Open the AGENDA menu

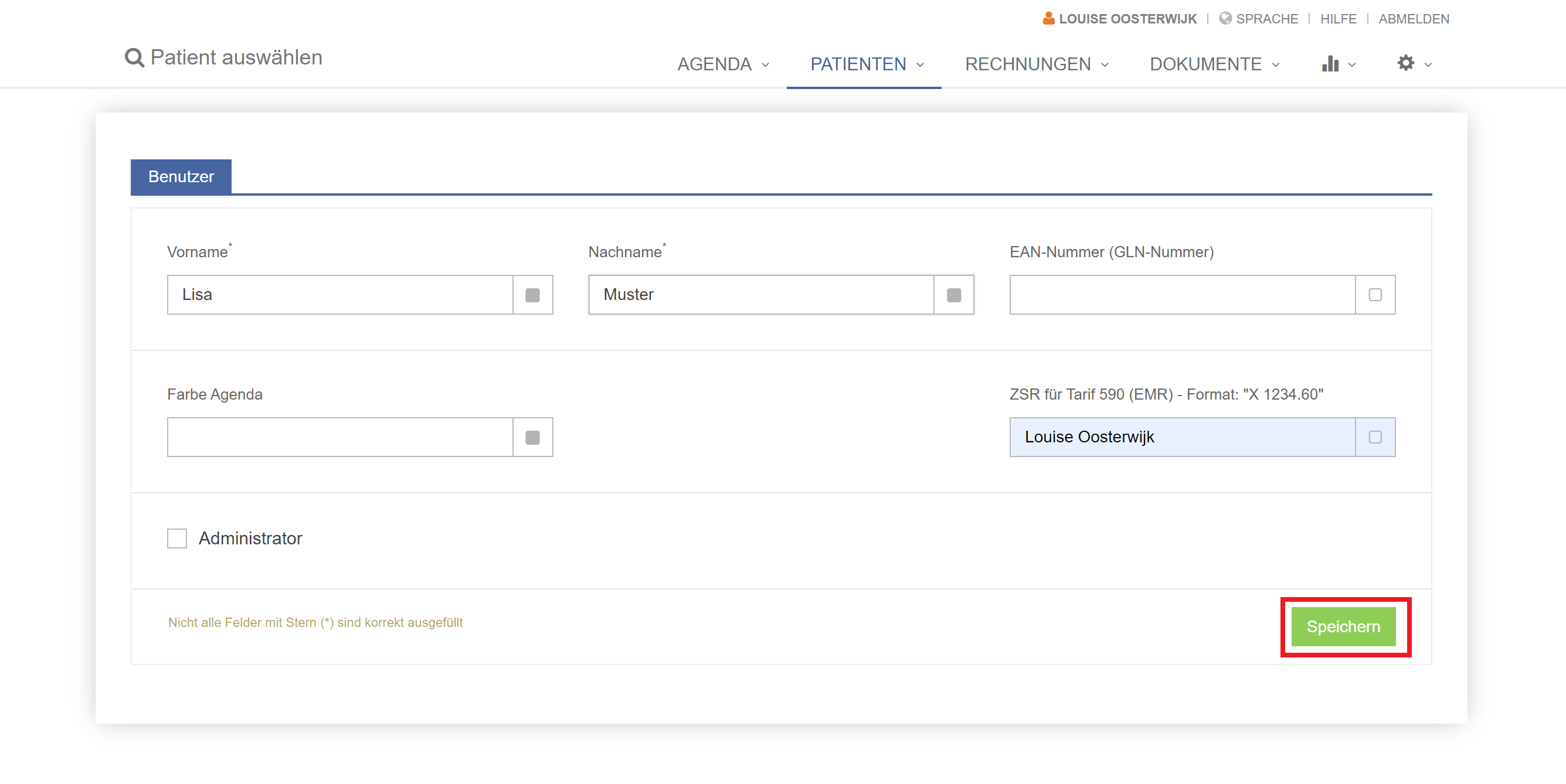[714, 64]
